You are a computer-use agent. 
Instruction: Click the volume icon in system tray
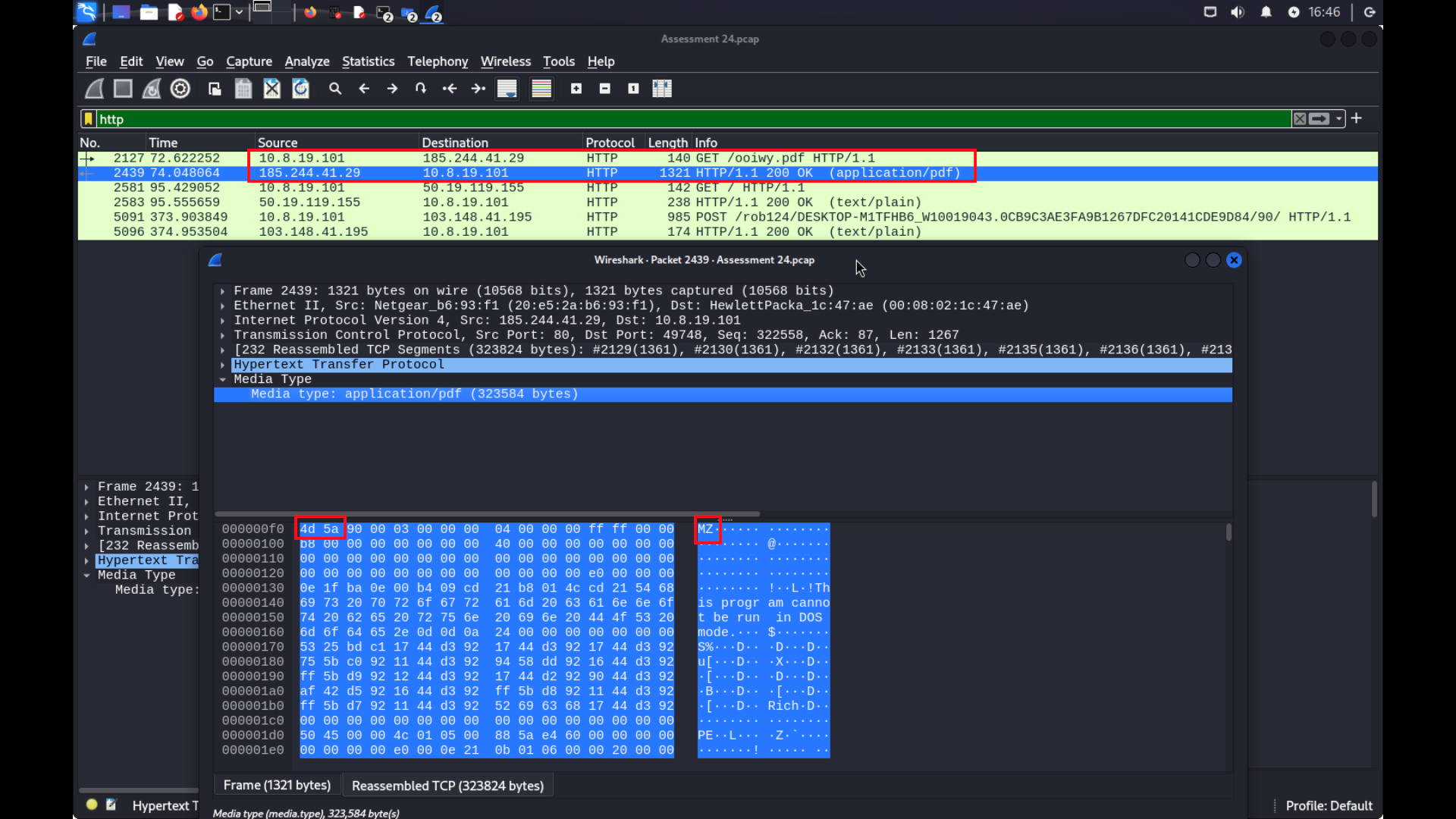(x=1238, y=12)
